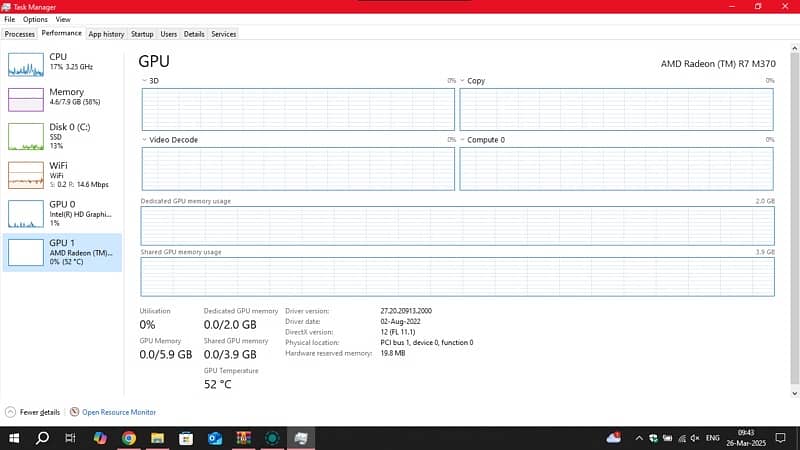Click the 0.0/5.9 GB GPU Memory value

(165, 354)
